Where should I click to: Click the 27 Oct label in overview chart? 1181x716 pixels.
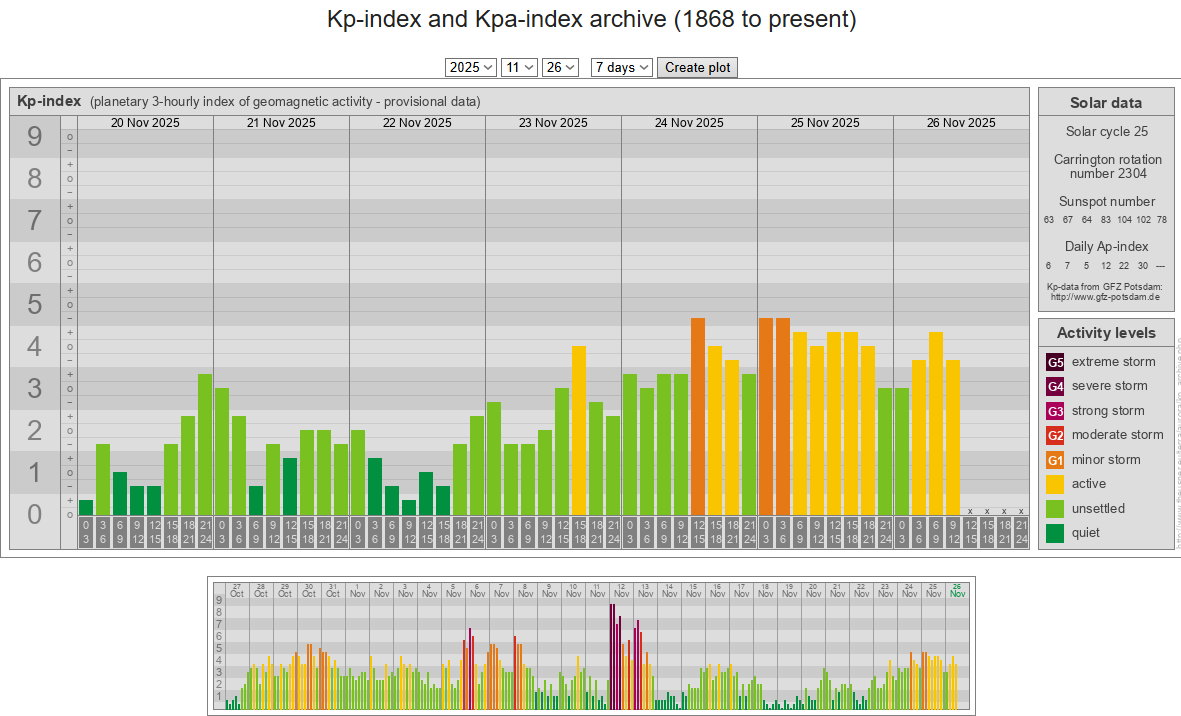click(x=237, y=590)
